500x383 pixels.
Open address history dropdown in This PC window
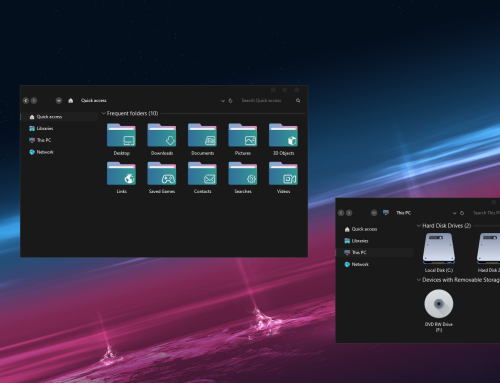[x=454, y=213]
